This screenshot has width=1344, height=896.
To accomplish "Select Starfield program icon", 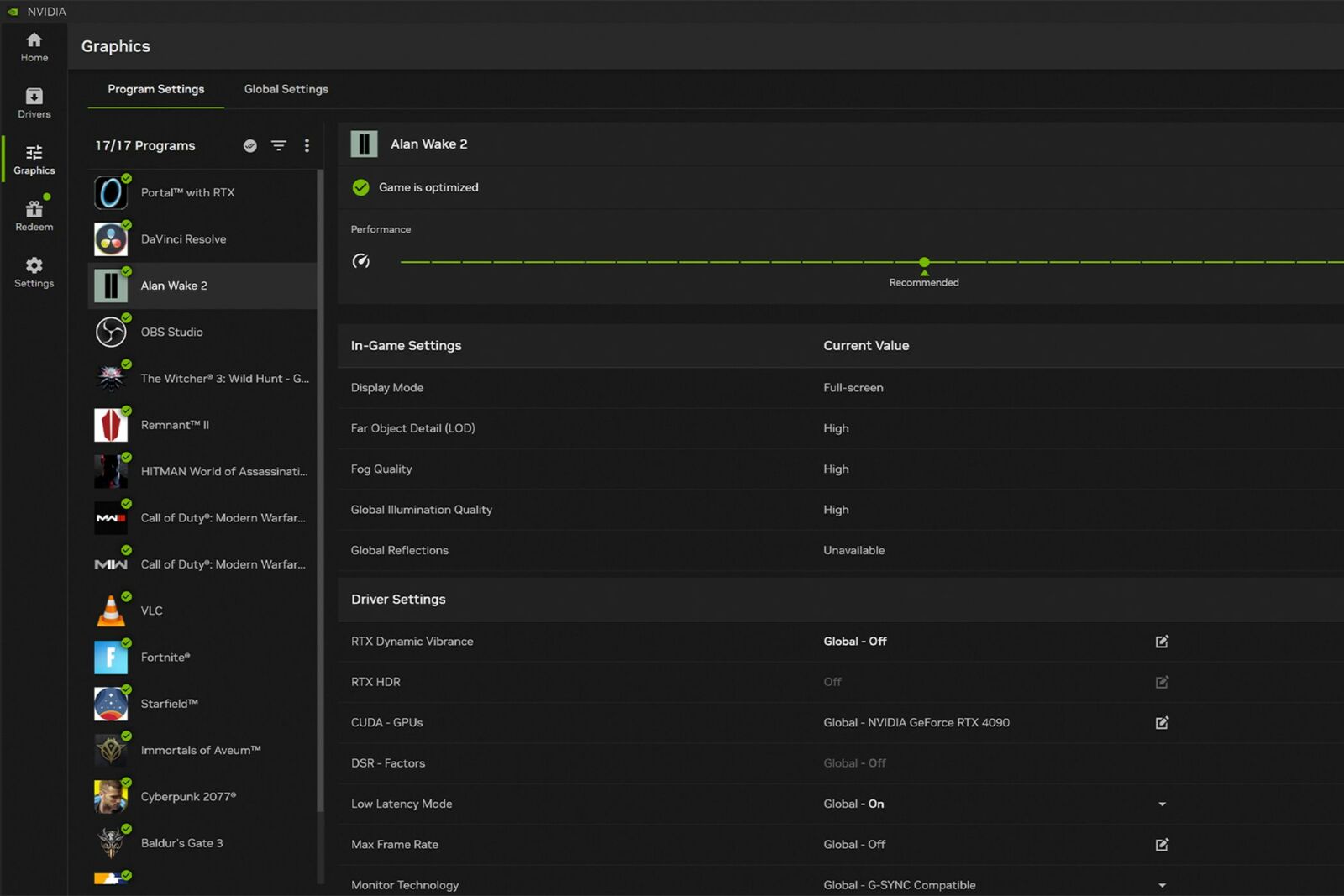I will 111,704.
